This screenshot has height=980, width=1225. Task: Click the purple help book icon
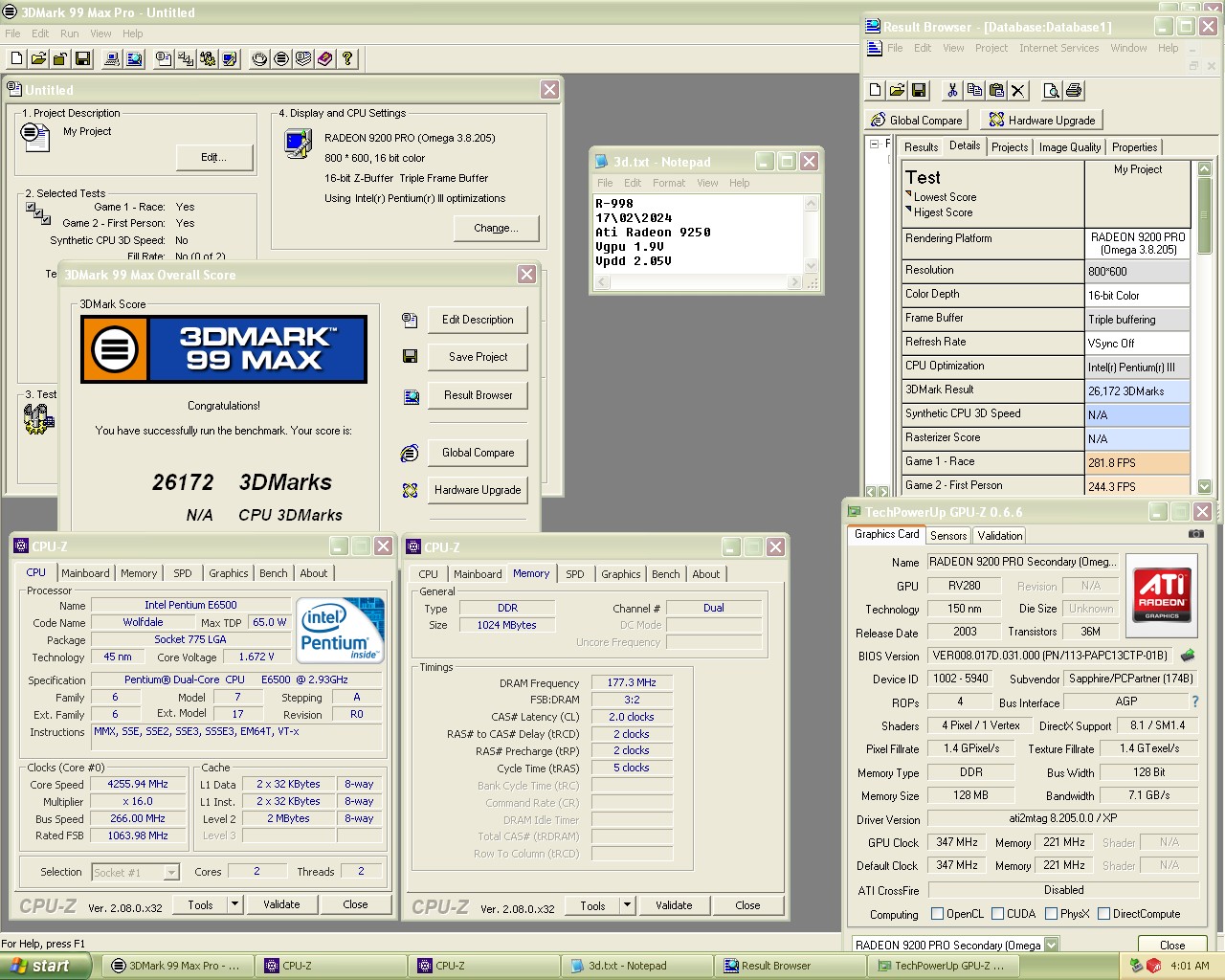click(325, 59)
